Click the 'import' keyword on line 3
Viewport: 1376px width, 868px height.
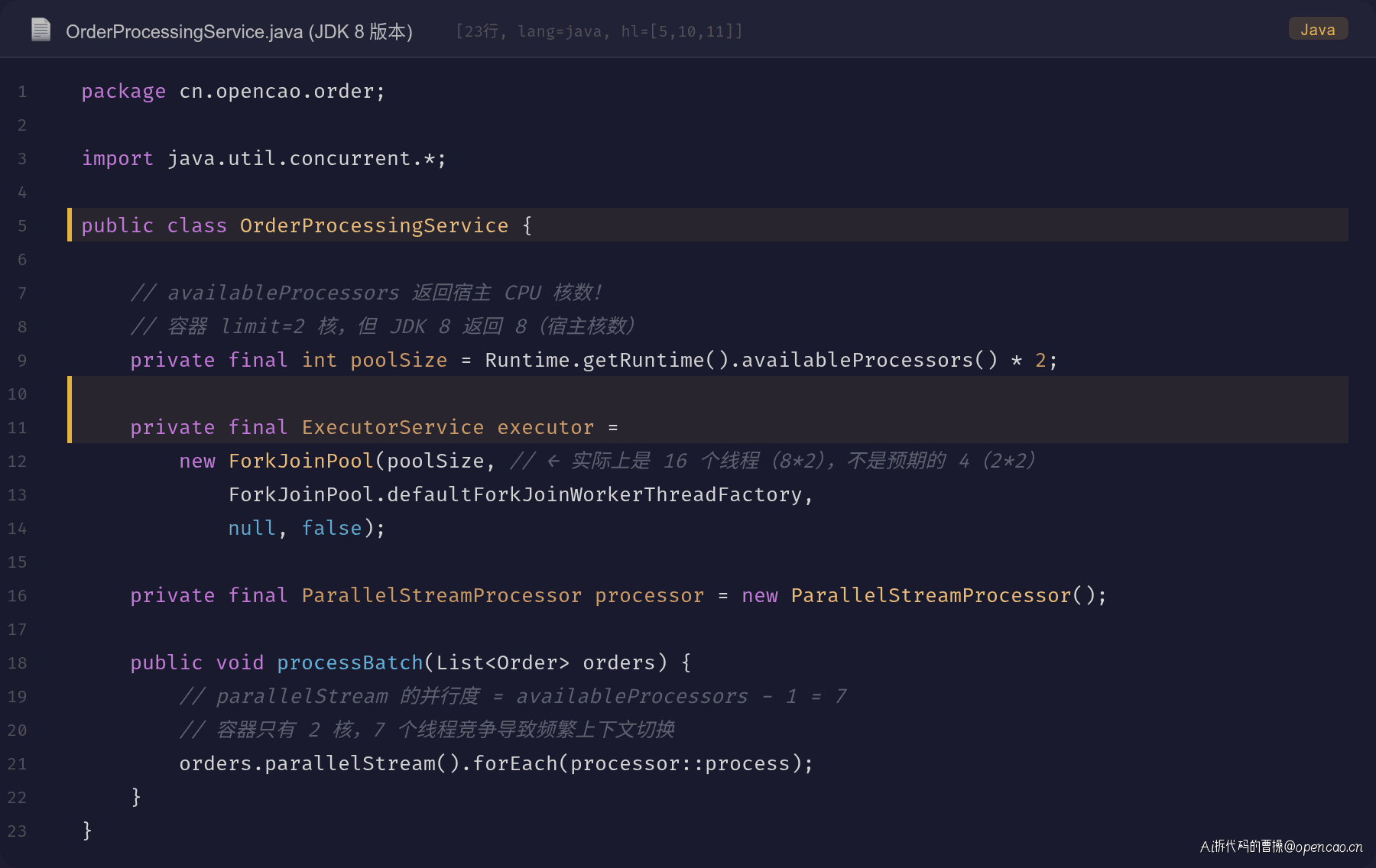tap(117, 159)
